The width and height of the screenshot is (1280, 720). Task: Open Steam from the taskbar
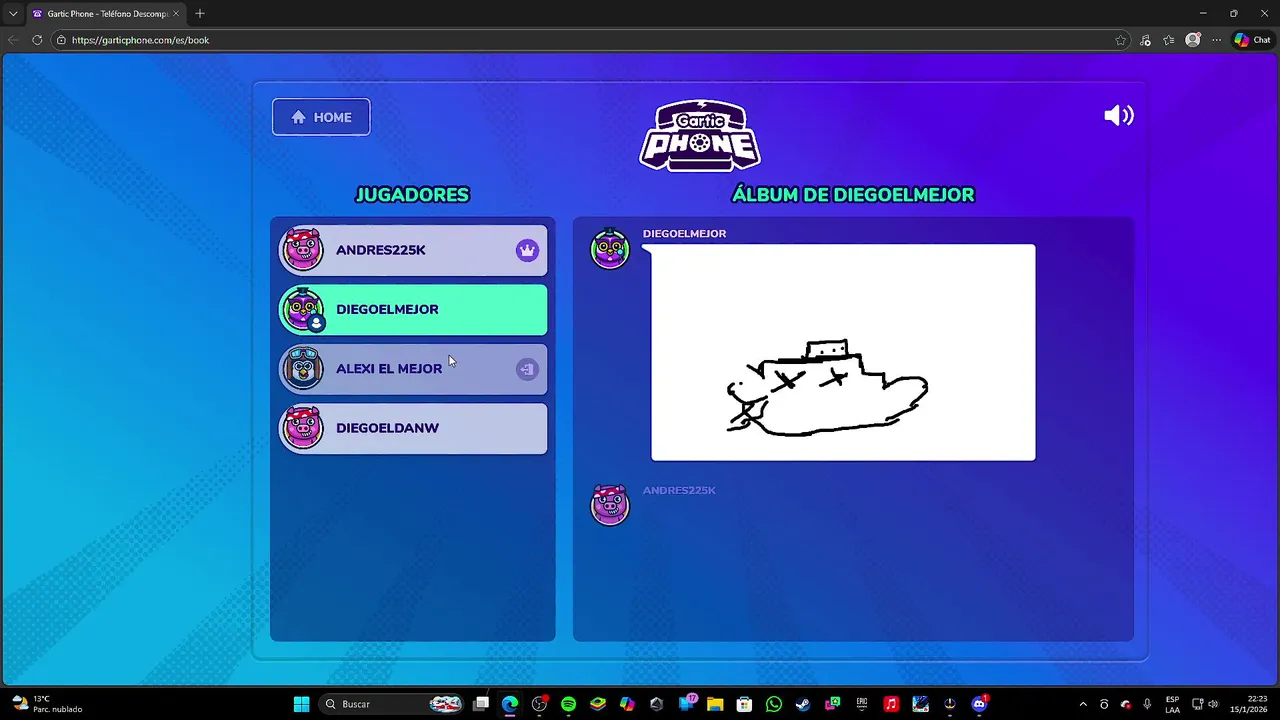[803, 704]
